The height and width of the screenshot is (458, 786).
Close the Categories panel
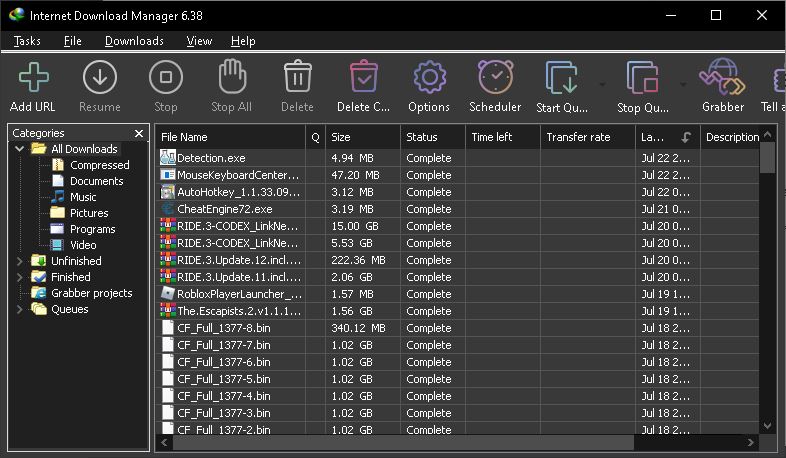[x=139, y=133]
